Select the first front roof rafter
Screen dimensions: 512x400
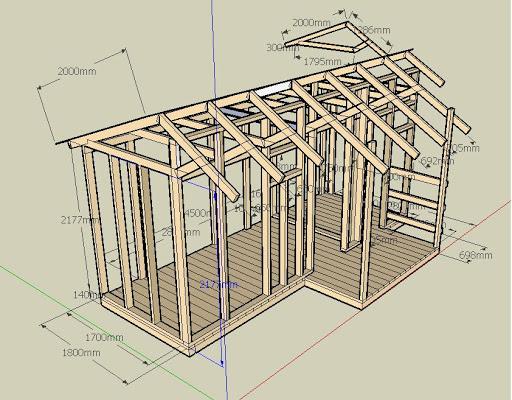pyautogui.click(x=199, y=158)
